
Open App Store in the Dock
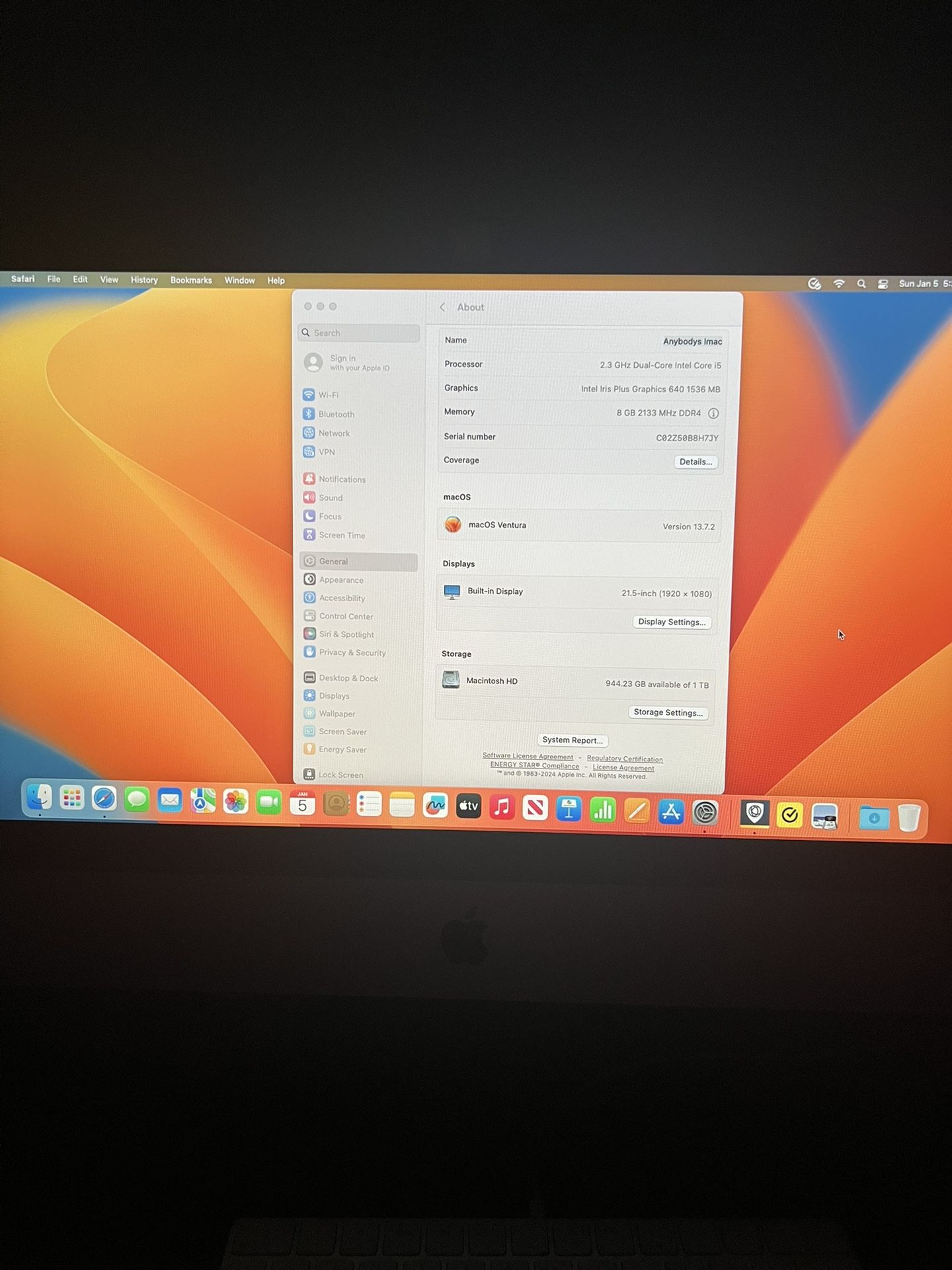[671, 812]
